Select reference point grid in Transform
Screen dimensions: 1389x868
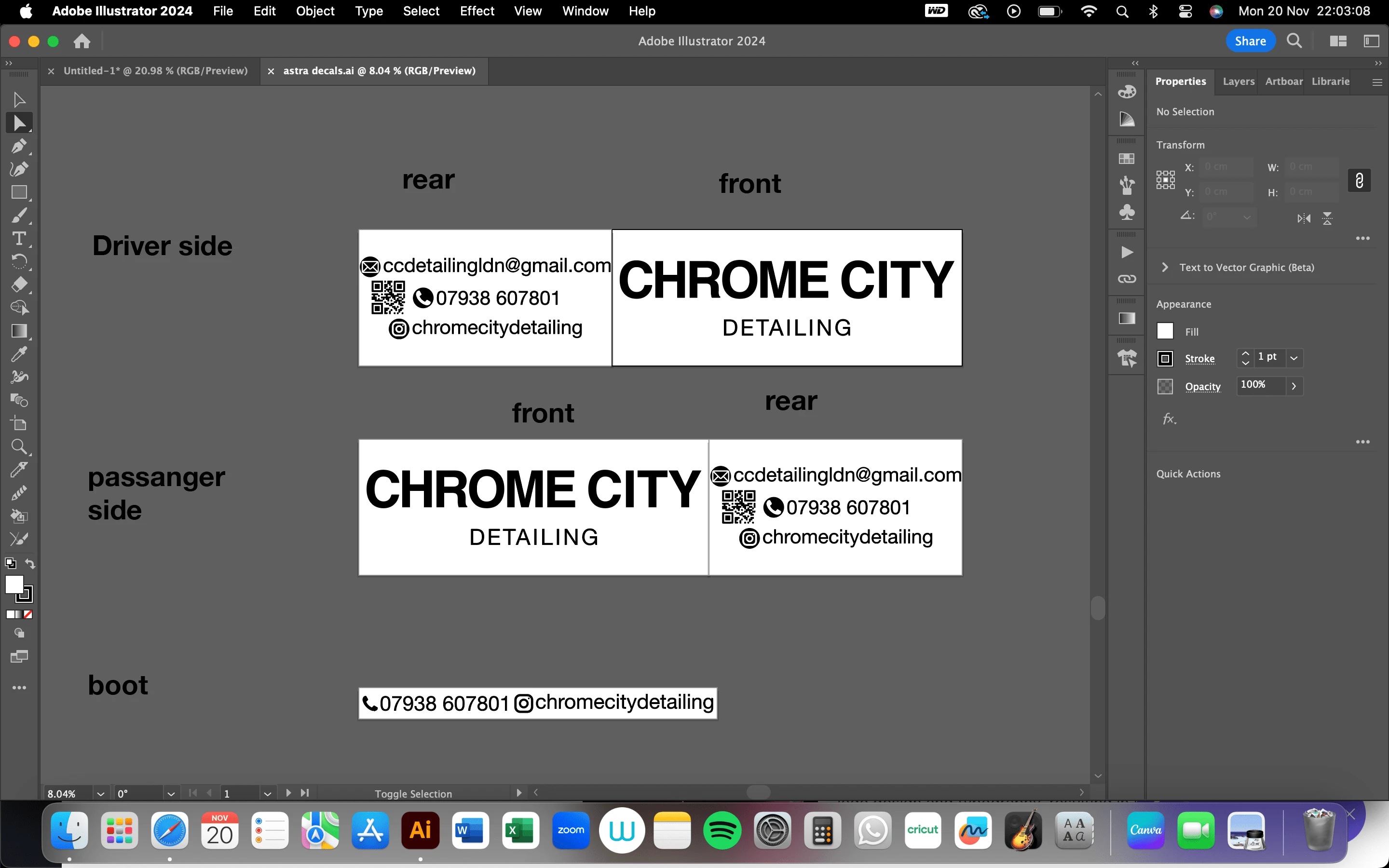pos(1166,180)
